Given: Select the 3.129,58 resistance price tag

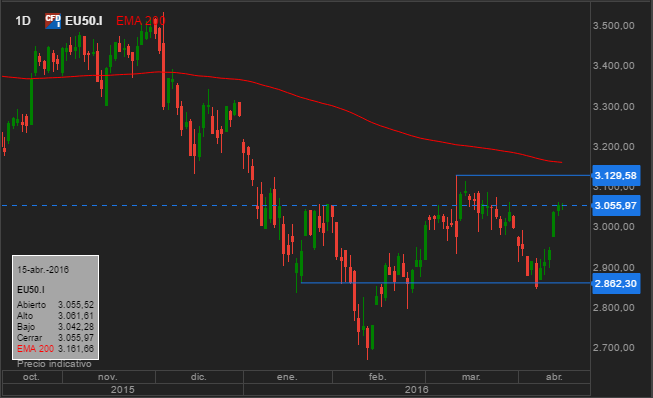Looking at the screenshot, I should 616,176.
